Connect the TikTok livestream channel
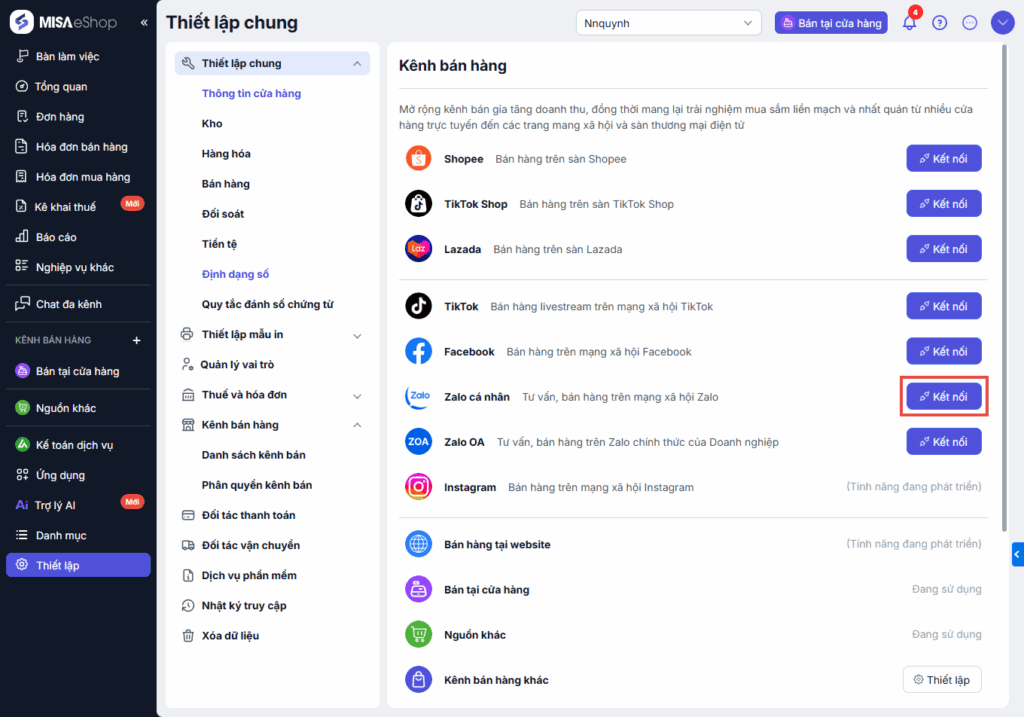The width and height of the screenshot is (1024, 717). pos(944,306)
